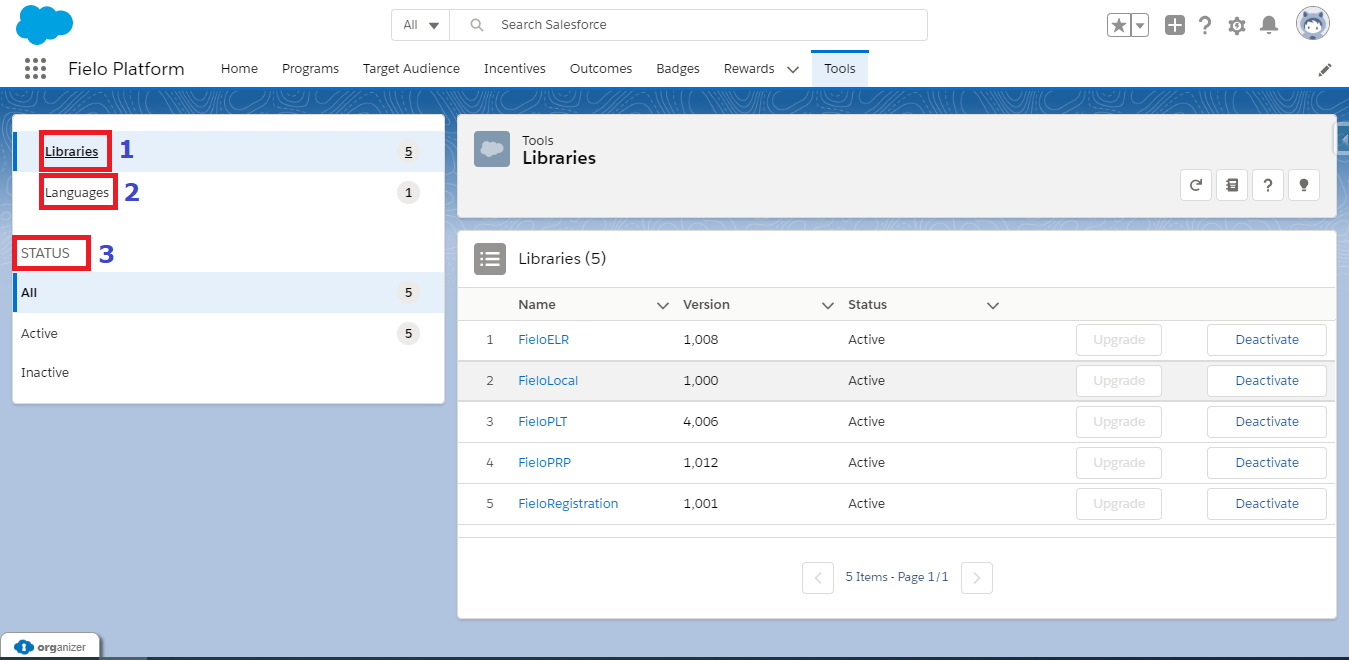Deactivate the FieloLocal library
Image resolution: width=1349 pixels, height=660 pixels.
pyautogui.click(x=1267, y=381)
